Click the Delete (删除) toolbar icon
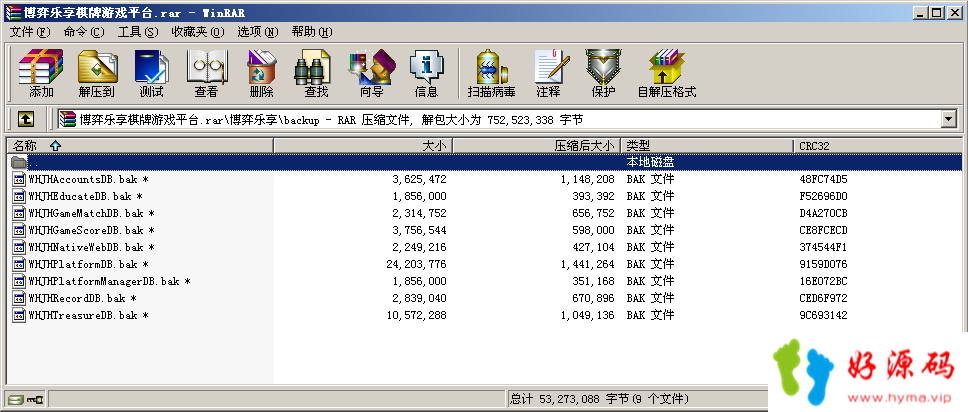This screenshot has height=412, width=968. click(261, 73)
